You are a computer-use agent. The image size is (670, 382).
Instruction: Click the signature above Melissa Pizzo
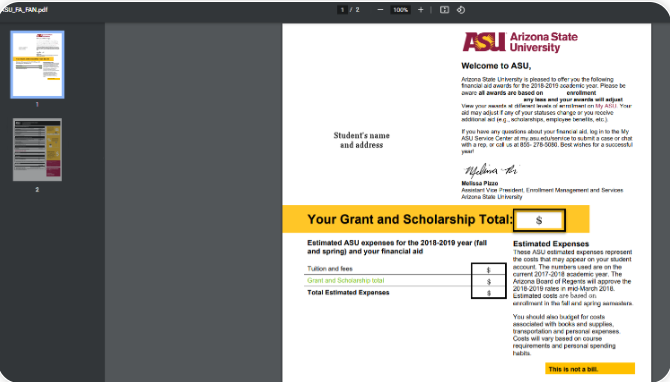(491, 170)
